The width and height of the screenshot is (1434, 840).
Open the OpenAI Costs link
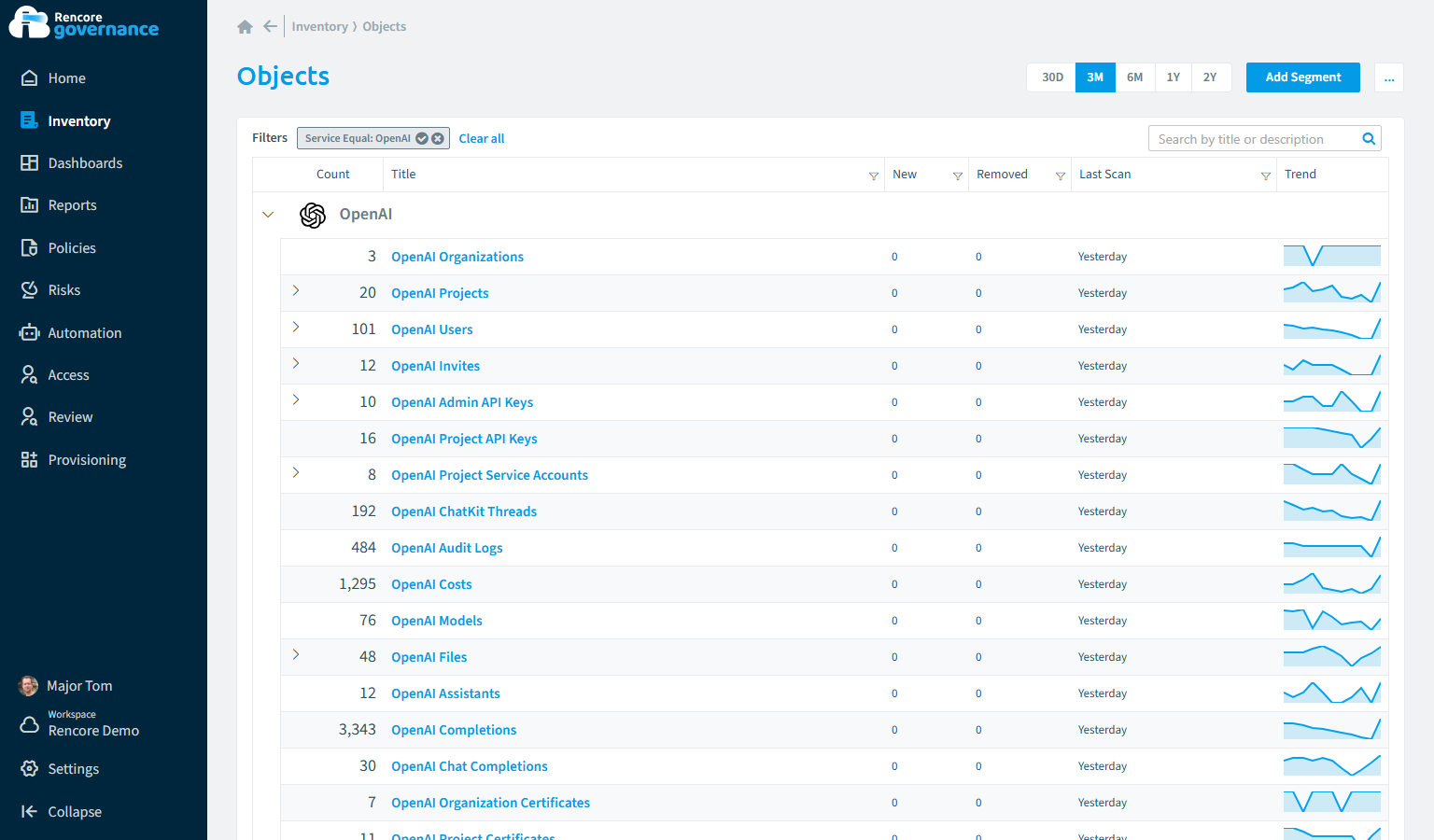[x=431, y=584]
